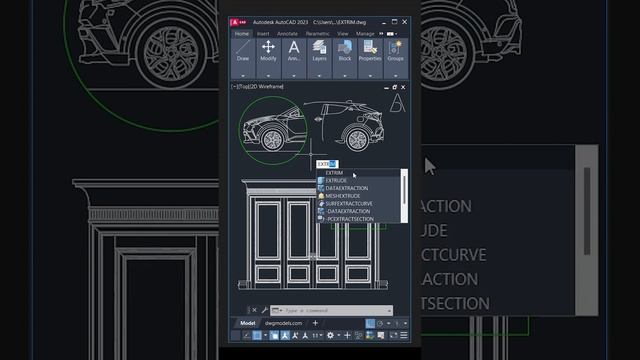Select -PCEXTRACTSECTION from the command suggestions

[358, 219]
